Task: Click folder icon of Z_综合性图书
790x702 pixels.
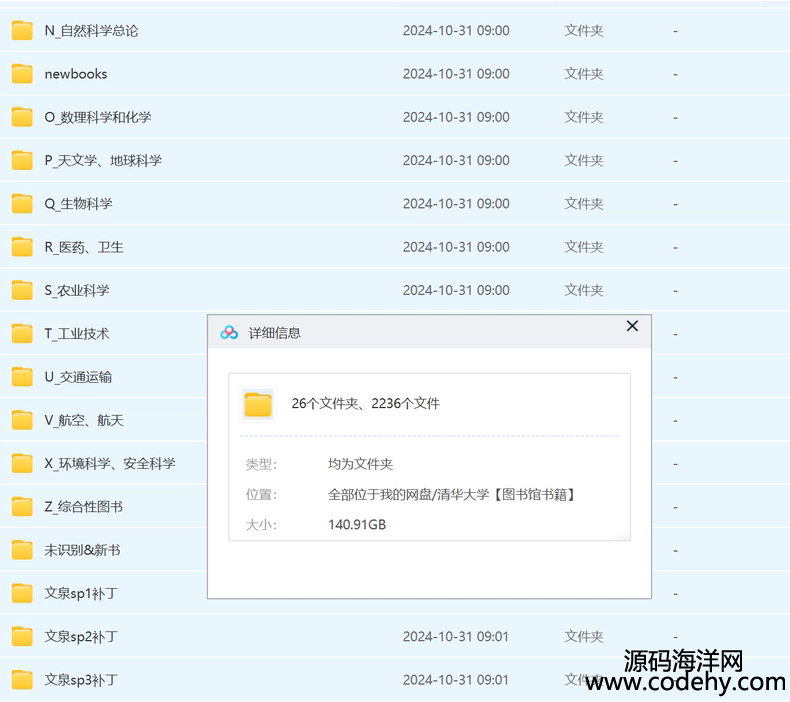Action: pos(22,507)
